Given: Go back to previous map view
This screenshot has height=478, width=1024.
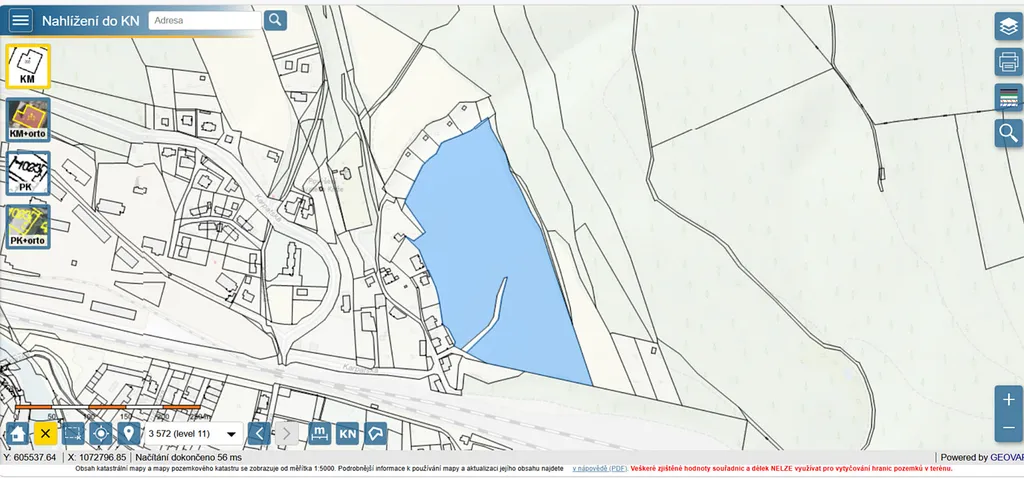Looking at the screenshot, I should [x=258, y=433].
